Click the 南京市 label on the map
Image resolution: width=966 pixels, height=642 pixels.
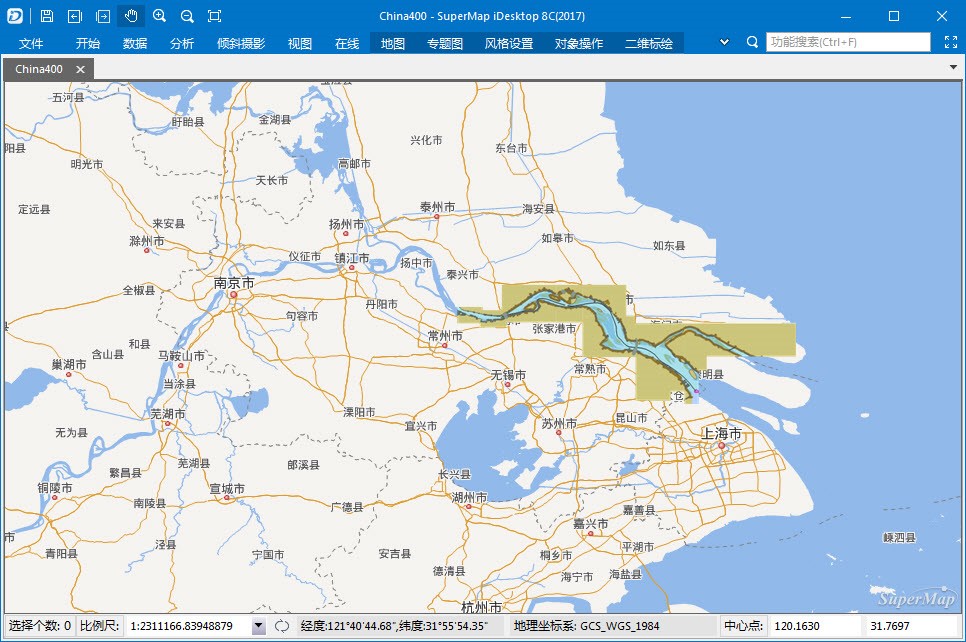[x=233, y=283]
